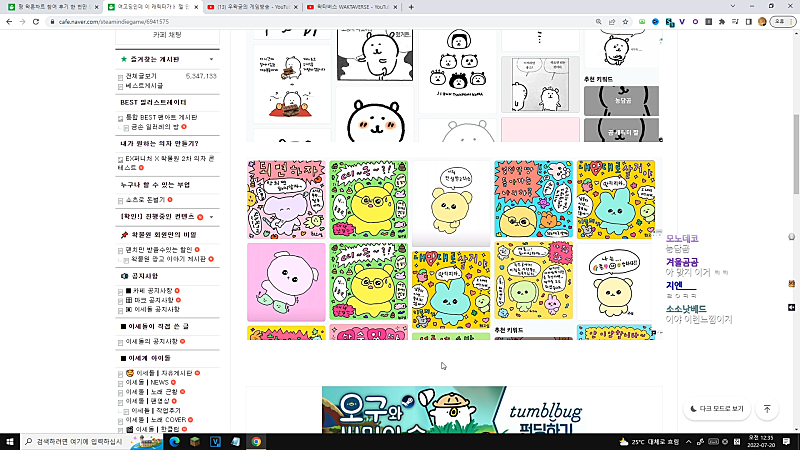Open the media control playlist icon

click(x=735, y=22)
